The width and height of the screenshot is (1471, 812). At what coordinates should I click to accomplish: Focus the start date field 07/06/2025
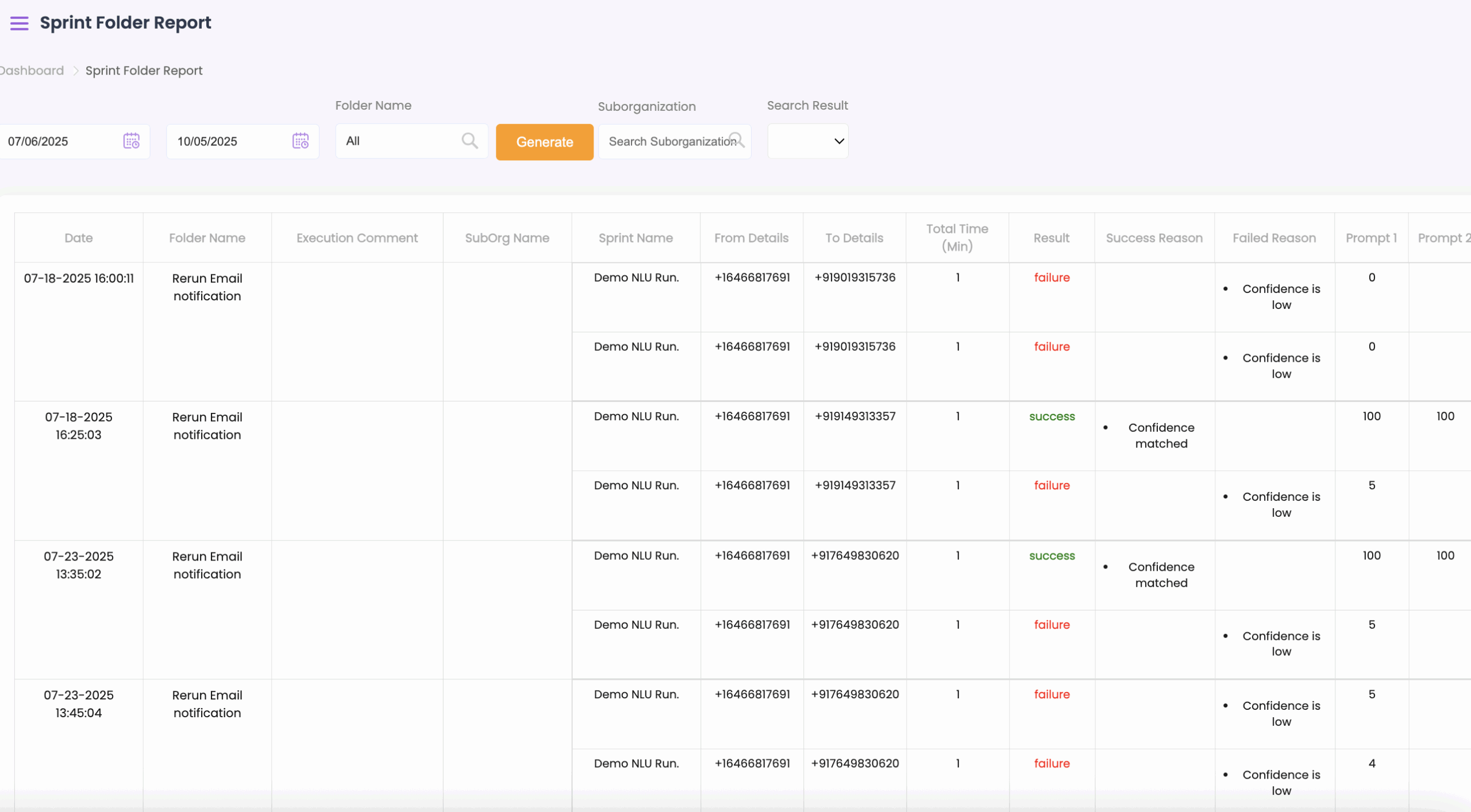coord(57,141)
